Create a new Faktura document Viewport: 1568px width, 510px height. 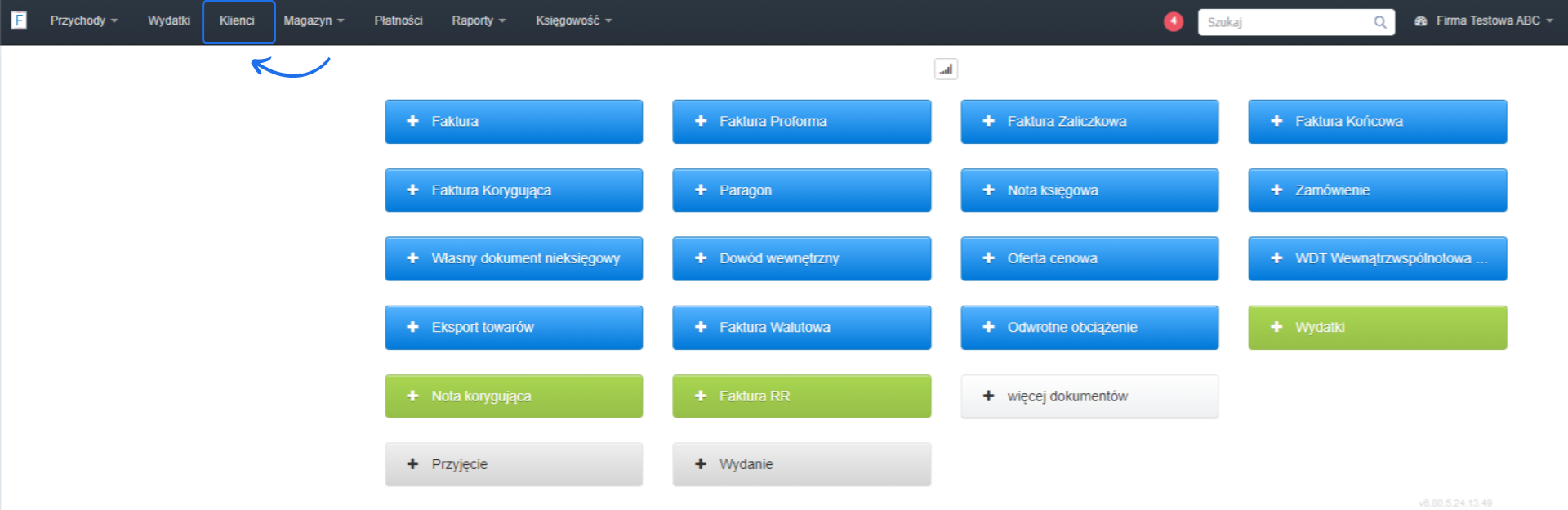click(x=514, y=122)
